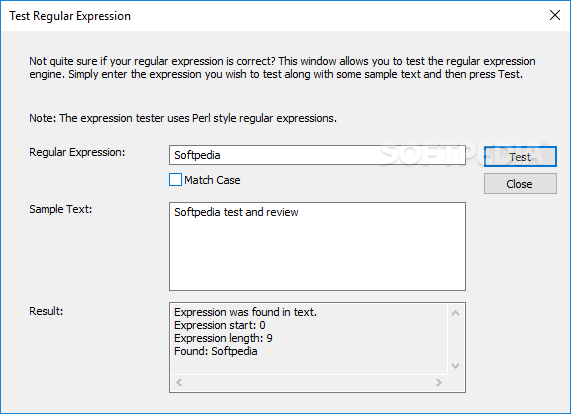
Task: Click the Match Case label text
Action: [x=212, y=180]
